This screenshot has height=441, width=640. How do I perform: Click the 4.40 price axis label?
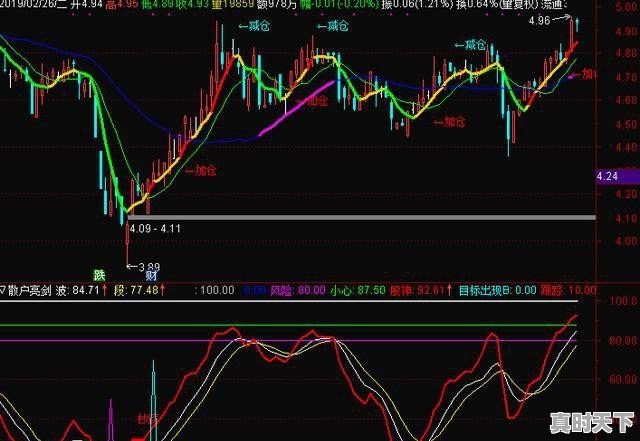(x=627, y=147)
